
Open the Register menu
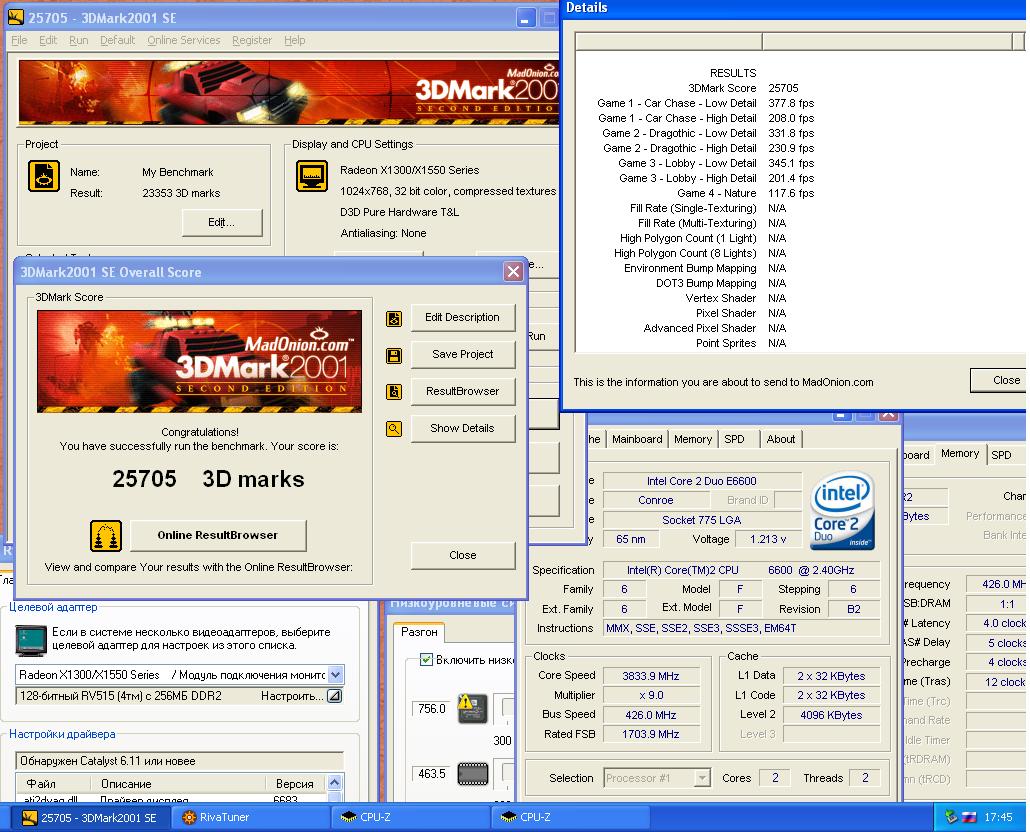(252, 40)
